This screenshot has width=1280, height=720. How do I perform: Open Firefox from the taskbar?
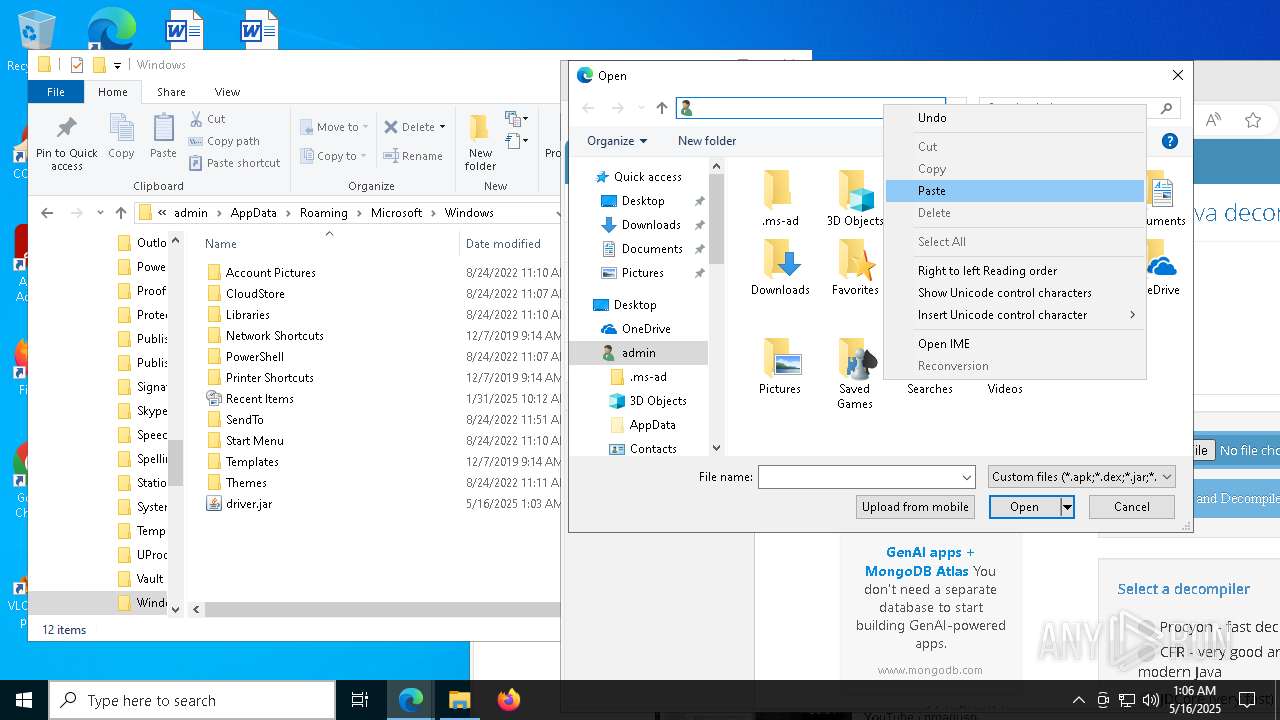[508, 700]
